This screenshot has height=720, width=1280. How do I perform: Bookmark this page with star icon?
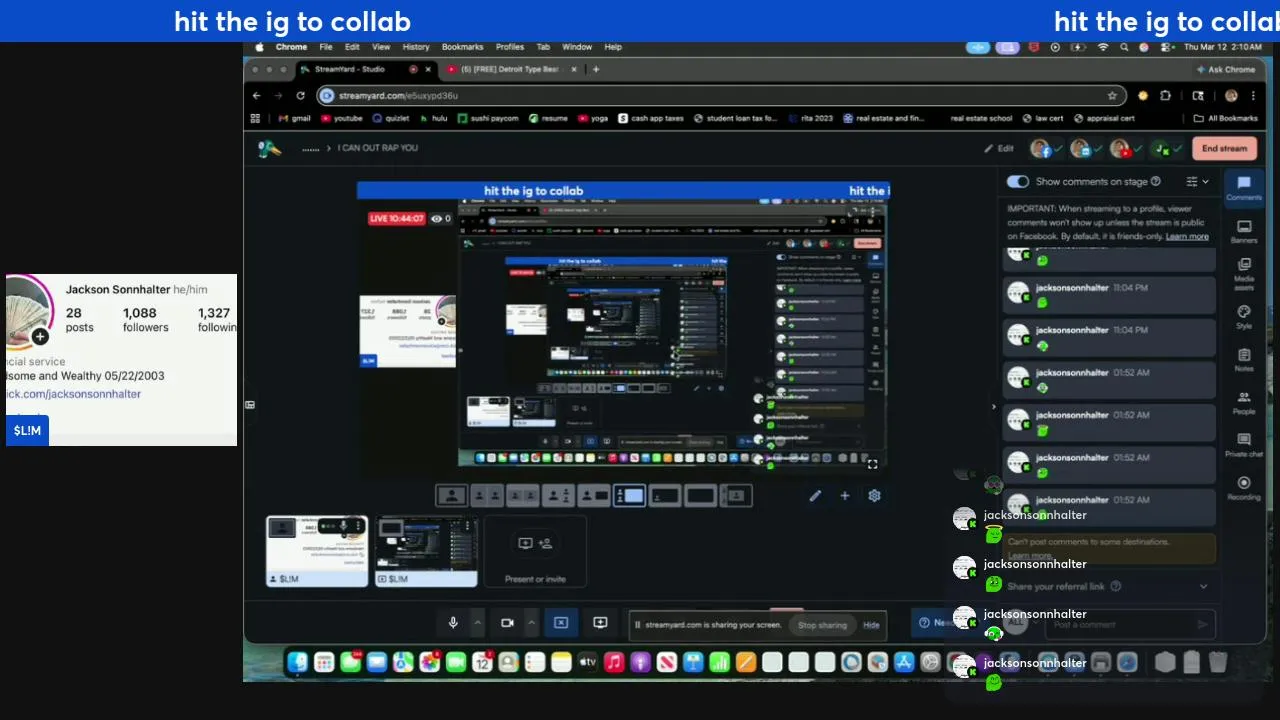pyautogui.click(x=1112, y=96)
